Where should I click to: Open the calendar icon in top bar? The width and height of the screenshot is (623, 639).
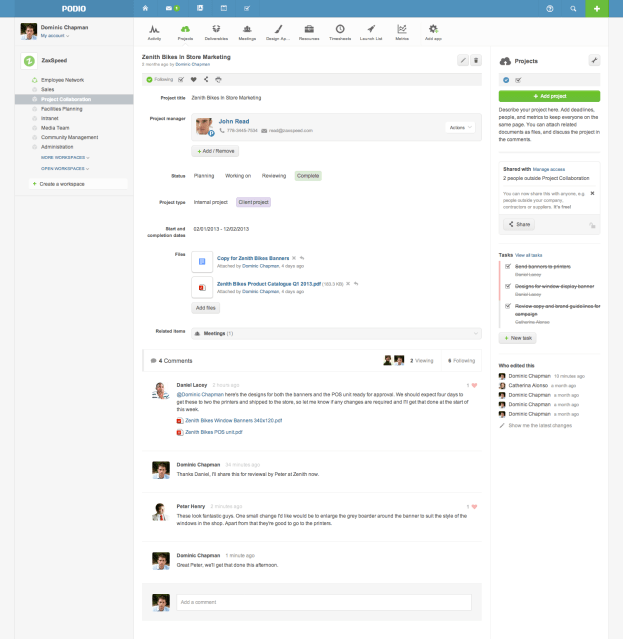tap(224, 8)
